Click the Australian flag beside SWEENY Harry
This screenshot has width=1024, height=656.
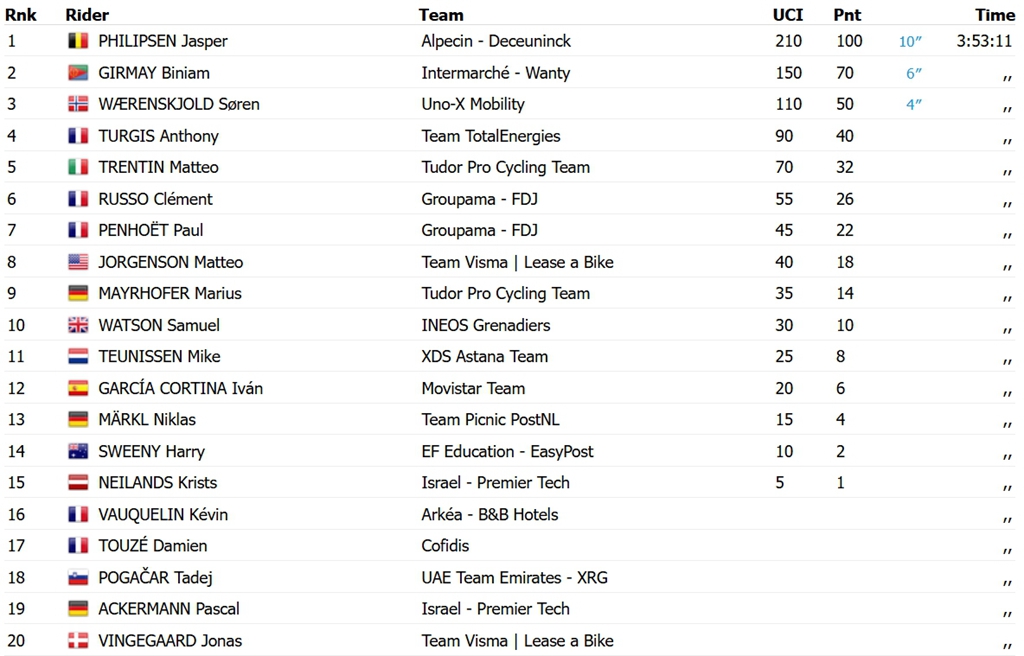78,451
